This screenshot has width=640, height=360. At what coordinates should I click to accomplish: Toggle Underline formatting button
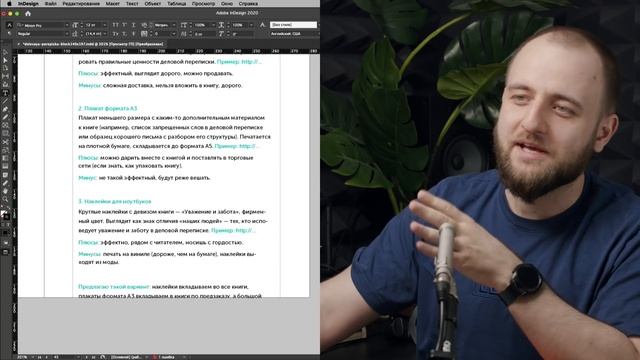[x=133, y=25]
